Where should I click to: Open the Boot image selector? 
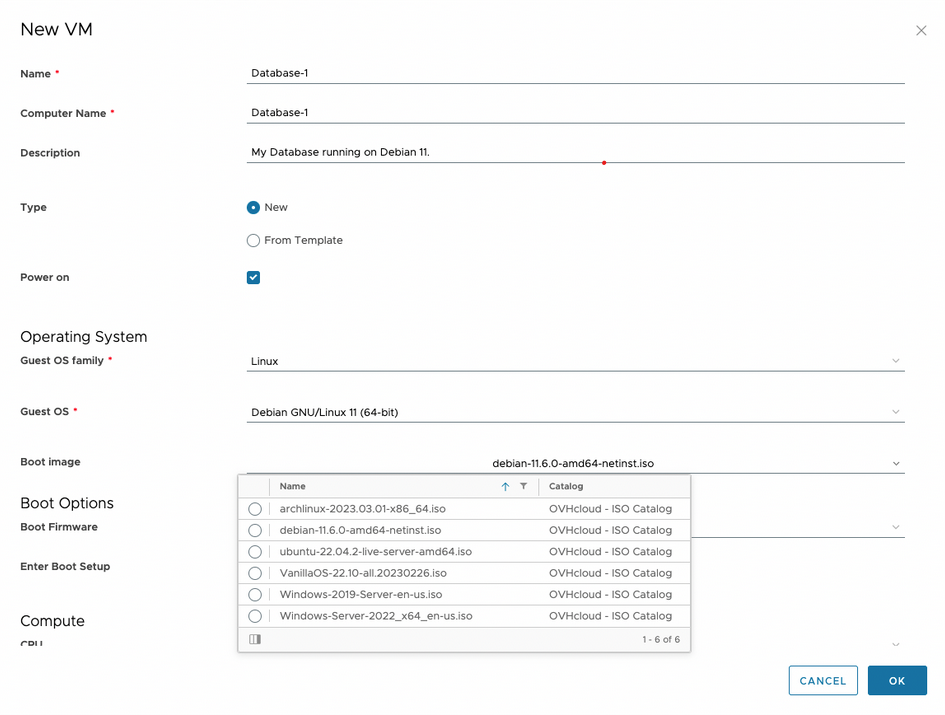click(x=575, y=461)
